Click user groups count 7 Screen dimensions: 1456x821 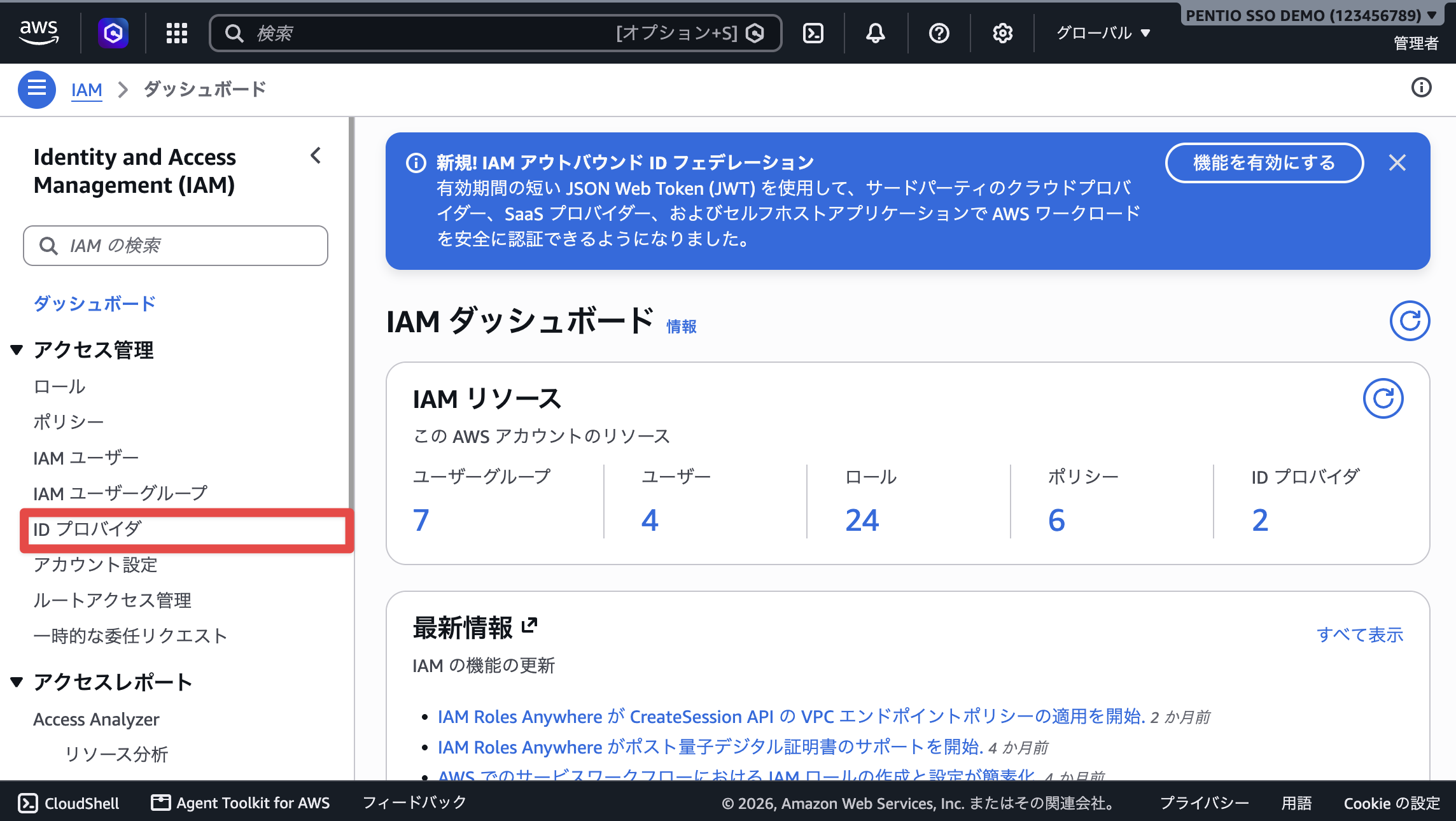421,520
